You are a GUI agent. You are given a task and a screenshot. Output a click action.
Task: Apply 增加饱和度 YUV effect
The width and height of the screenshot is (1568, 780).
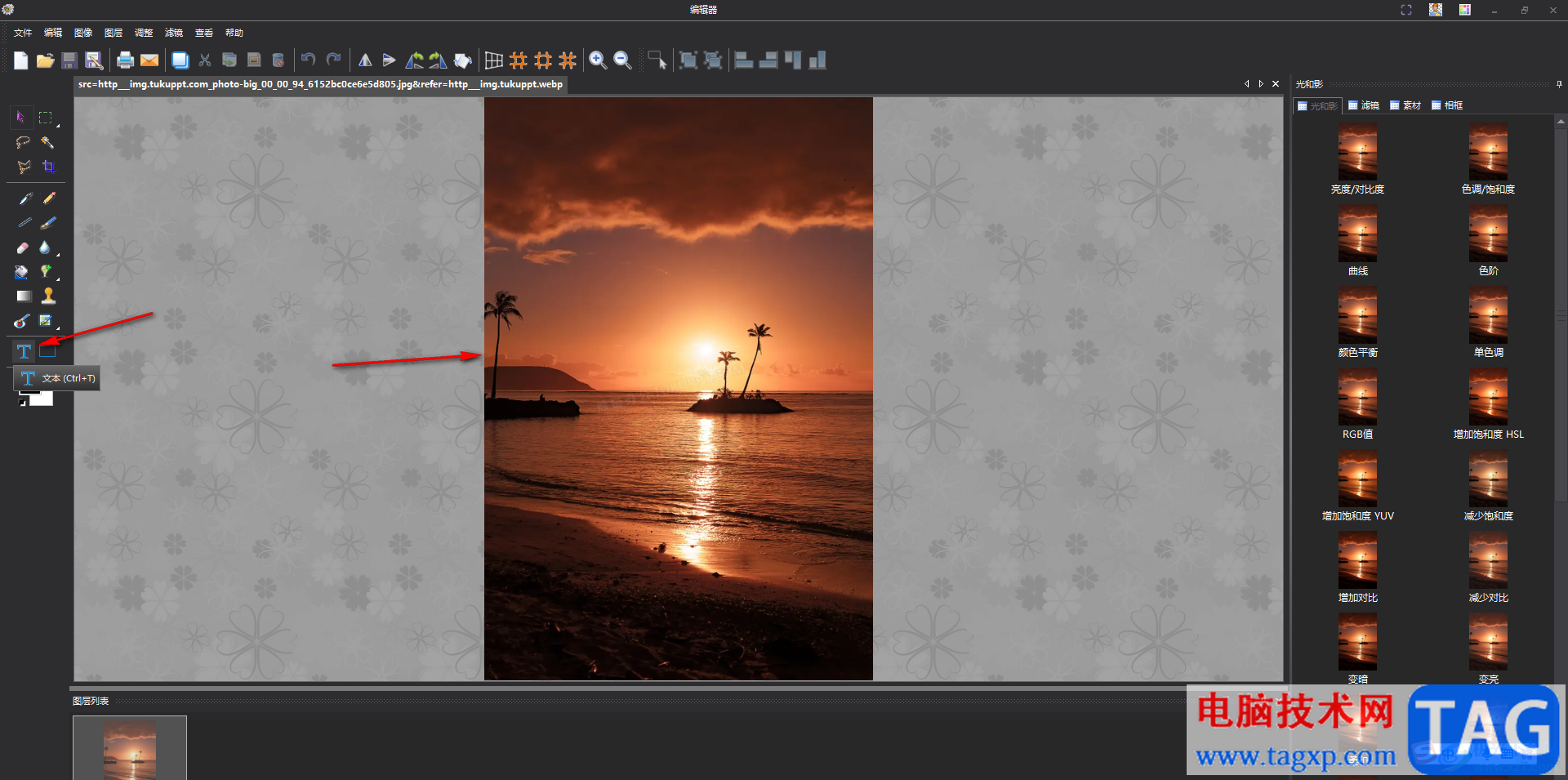tap(1357, 486)
